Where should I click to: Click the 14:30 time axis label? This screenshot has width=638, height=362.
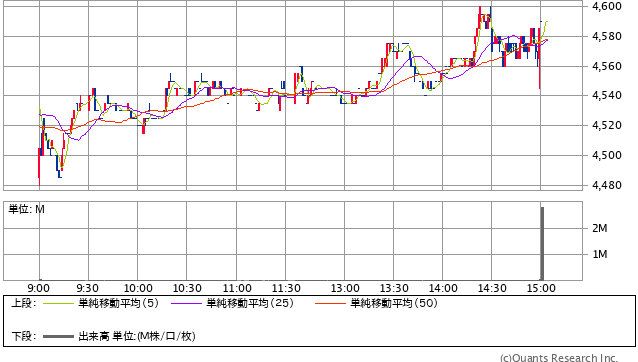[492, 288]
